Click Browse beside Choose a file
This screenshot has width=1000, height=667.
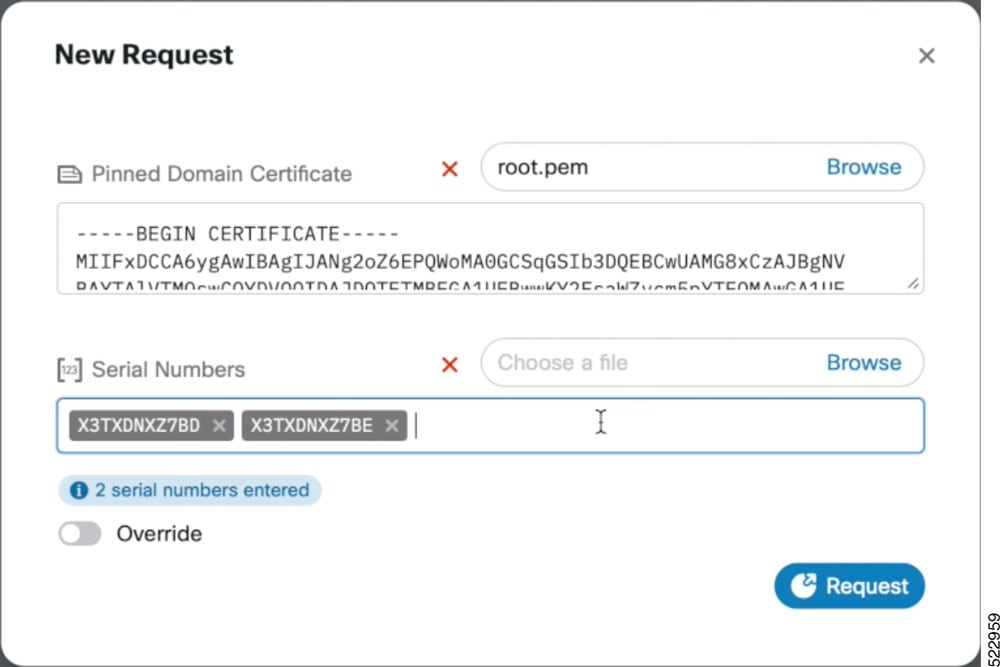pyautogui.click(x=864, y=363)
